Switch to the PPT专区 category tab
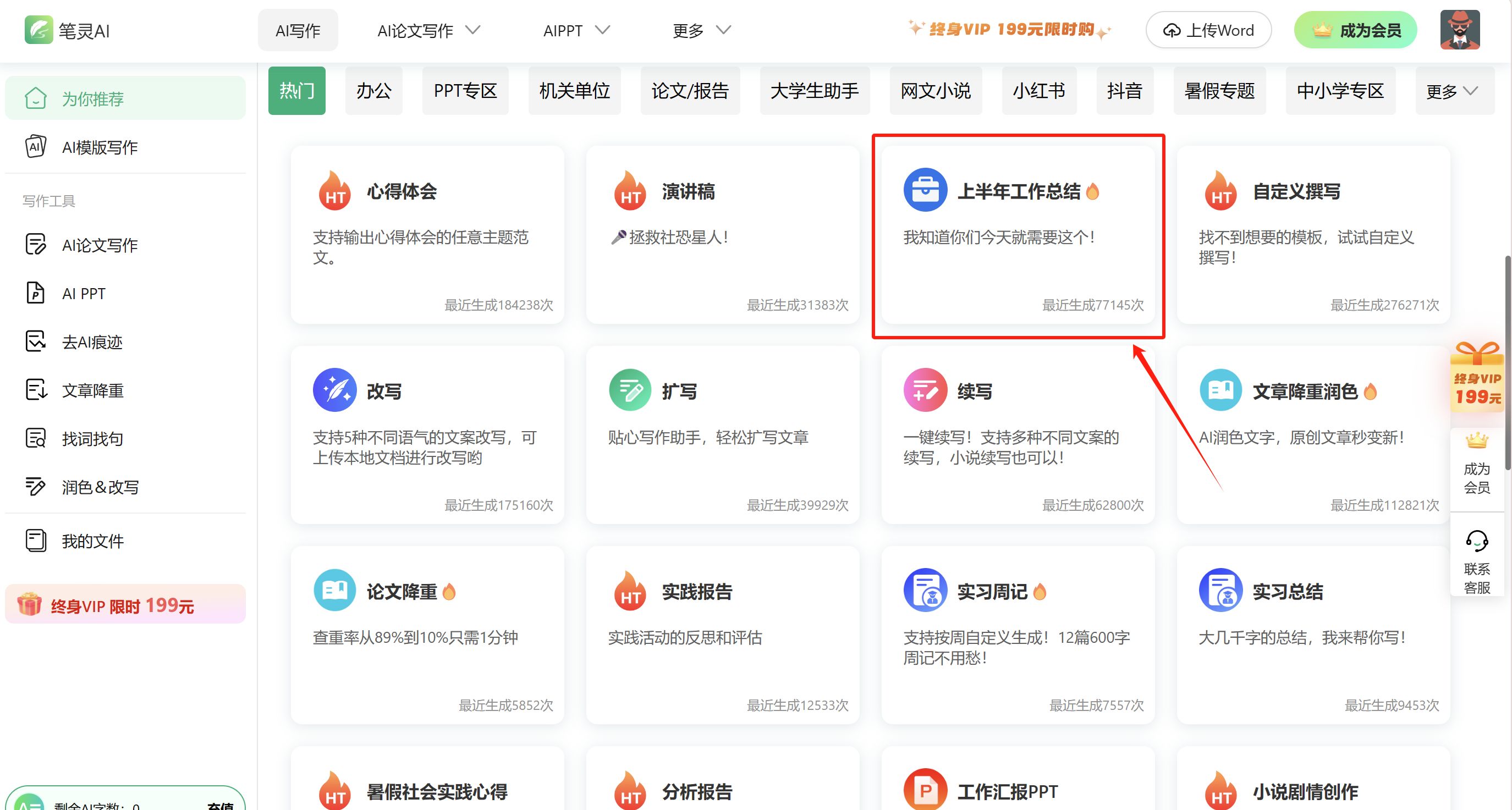 (x=465, y=91)
